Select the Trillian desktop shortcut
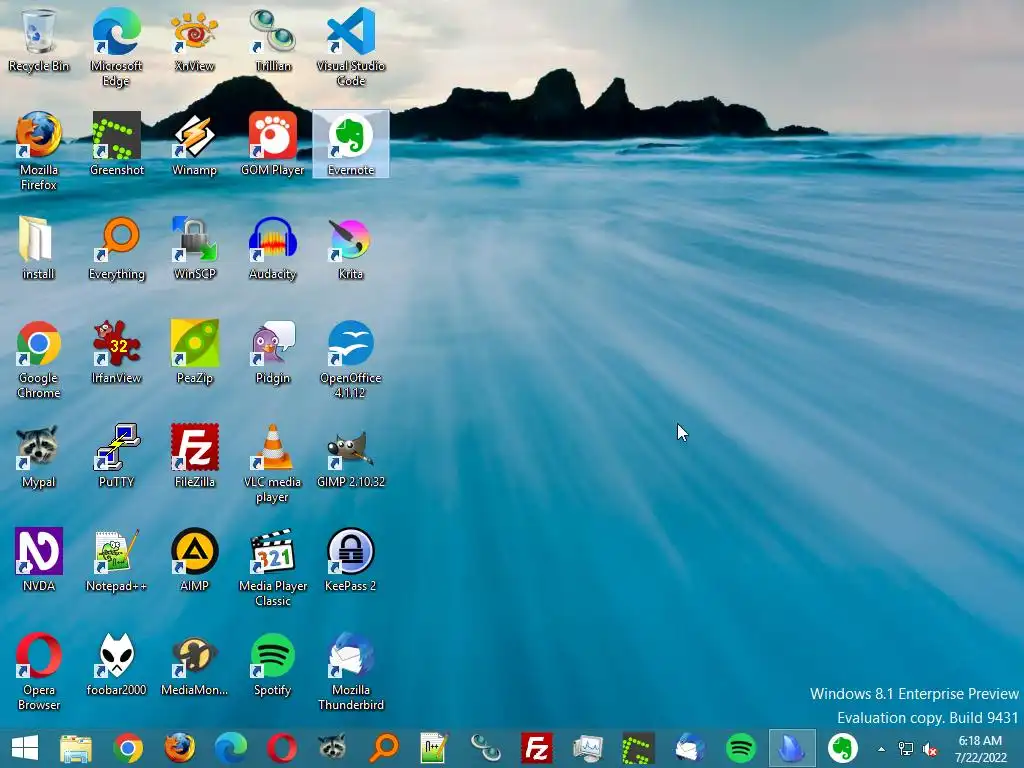 (273, 41)
